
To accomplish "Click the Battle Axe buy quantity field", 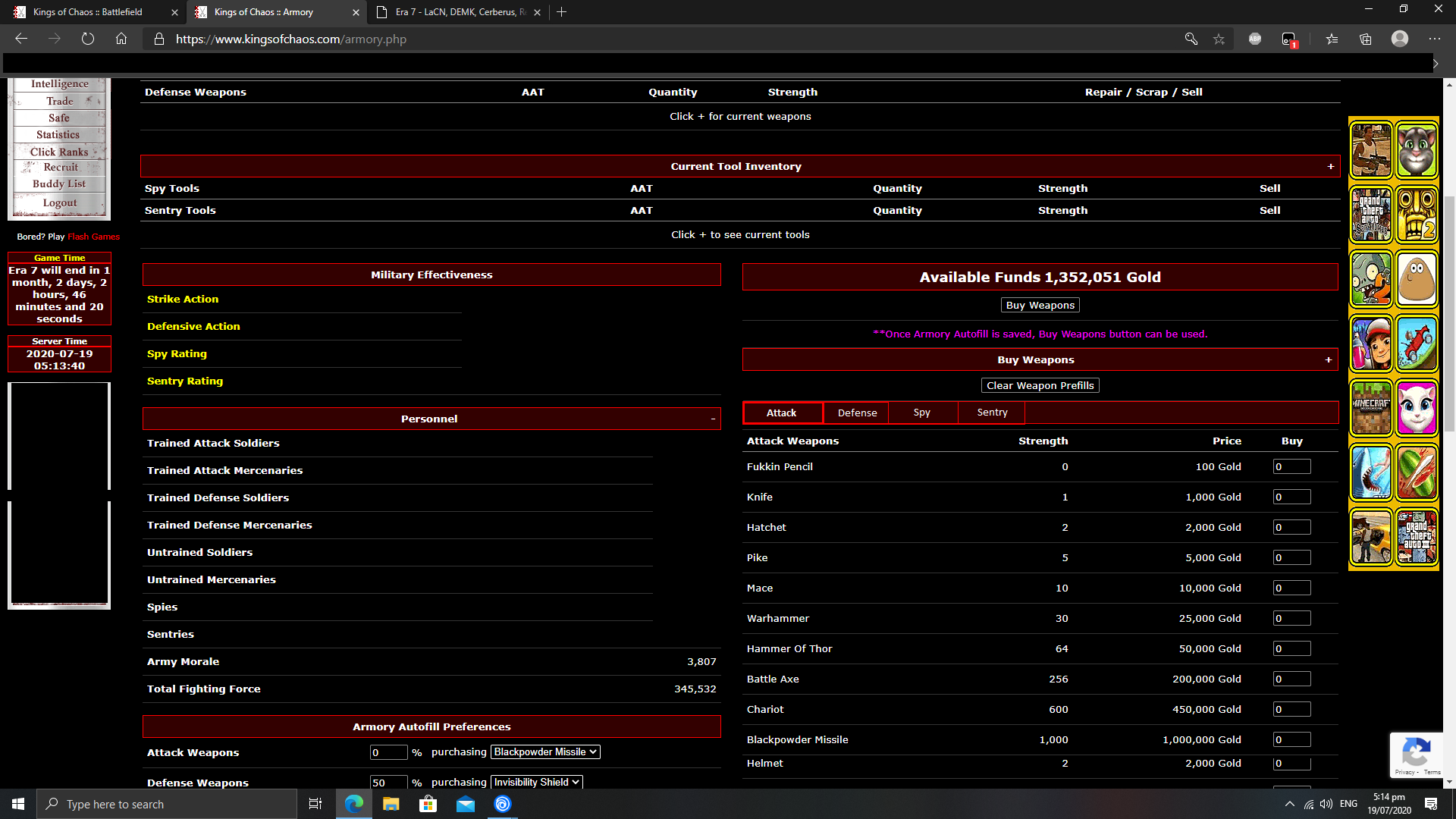I will [x=1291, y=679].
